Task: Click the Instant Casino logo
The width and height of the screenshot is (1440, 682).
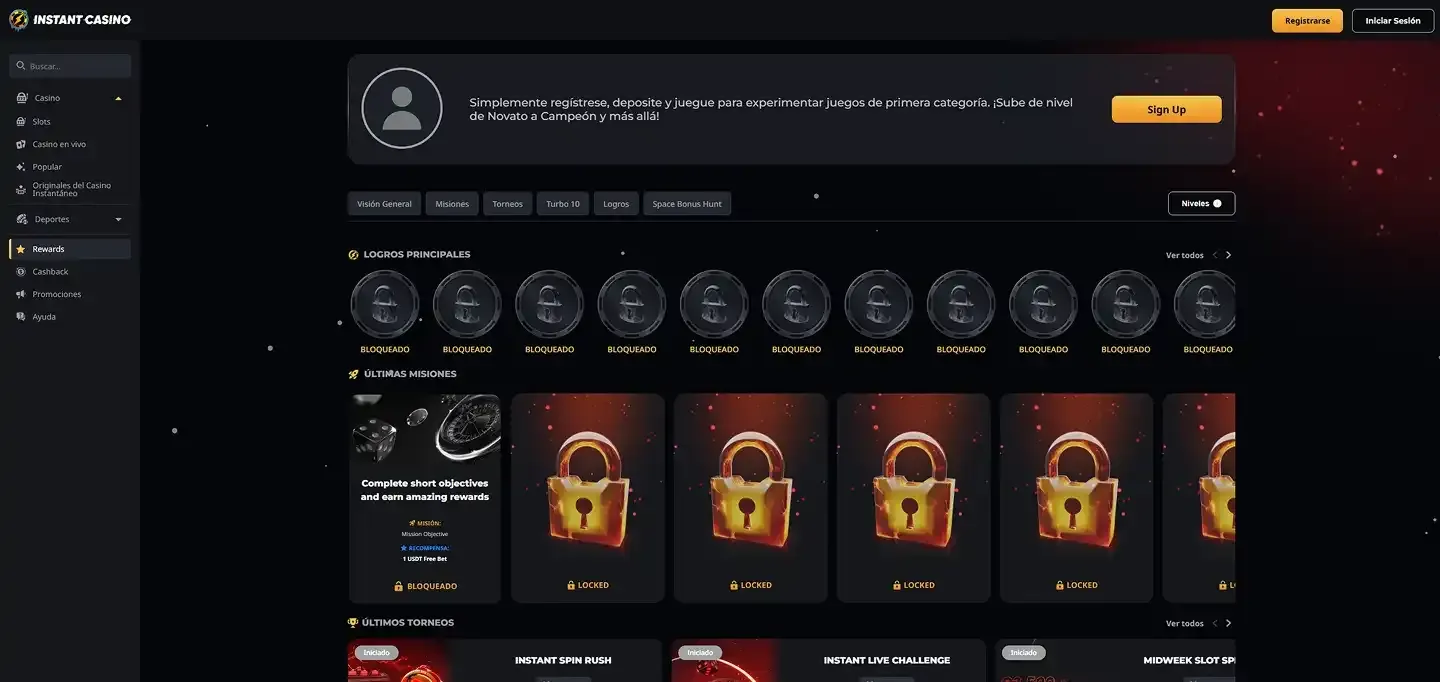Action: [70, 20]
